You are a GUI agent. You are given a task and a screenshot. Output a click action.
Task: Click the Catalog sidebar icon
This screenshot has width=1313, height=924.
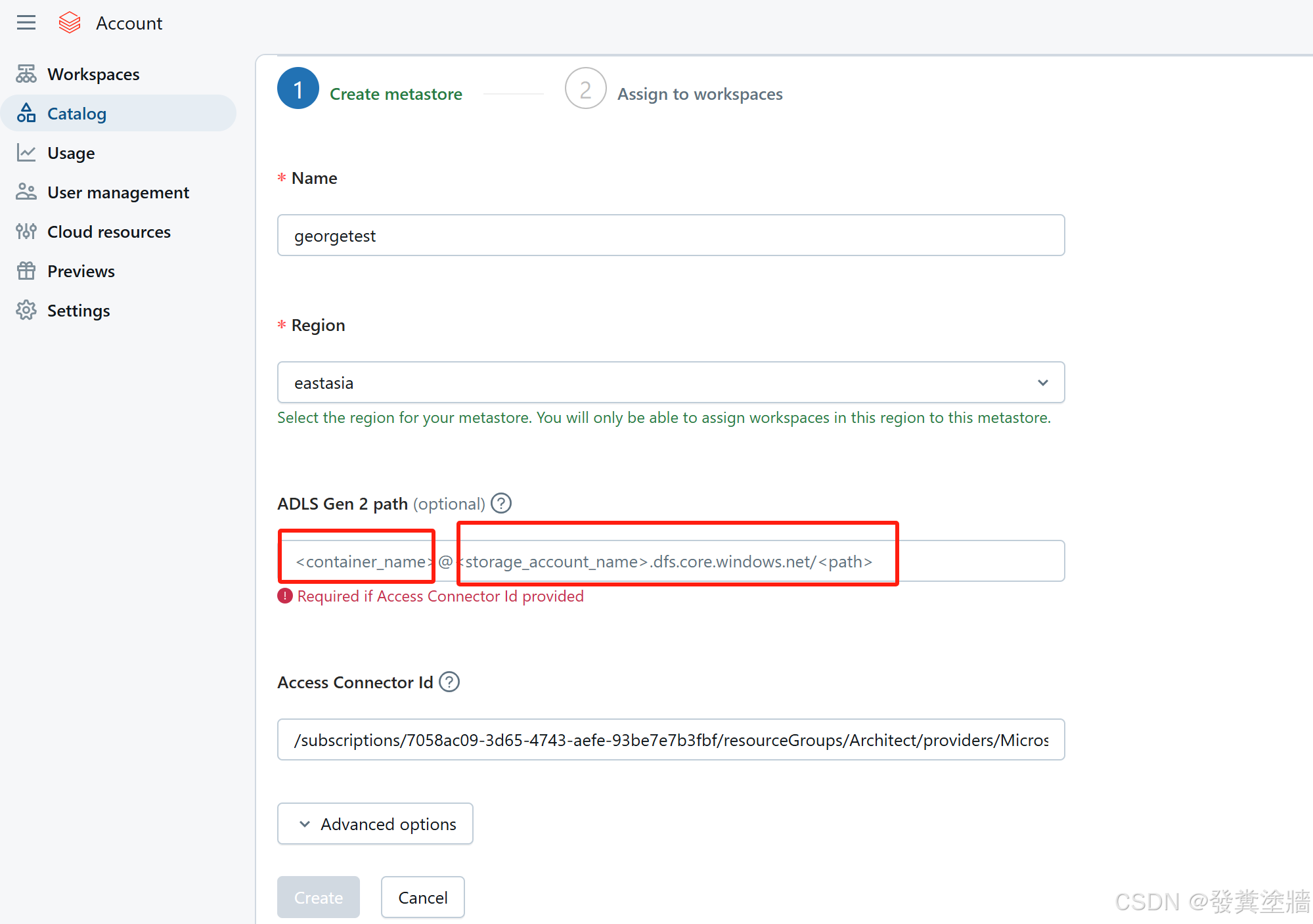click(x=26, y=113)
